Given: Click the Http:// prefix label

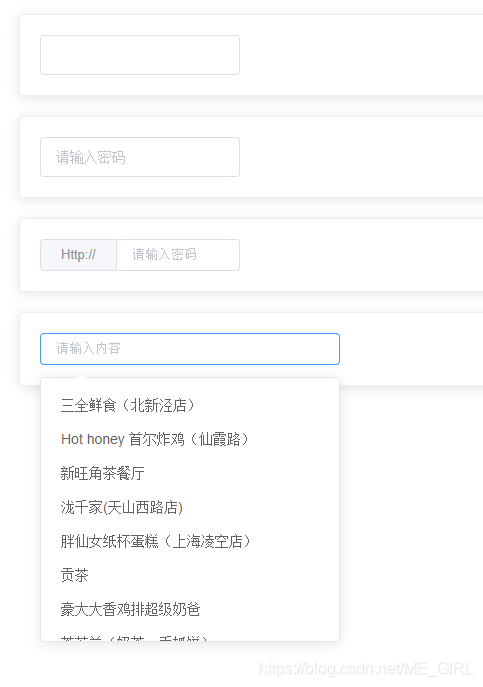Looking at the screenshot, I should tap(78, 255).
